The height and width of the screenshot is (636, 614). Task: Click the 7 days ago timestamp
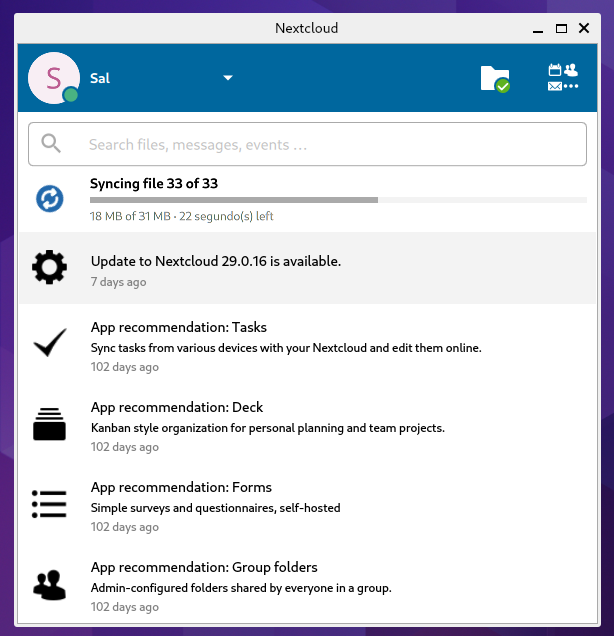pyautogui.click(x=118, y=281)
